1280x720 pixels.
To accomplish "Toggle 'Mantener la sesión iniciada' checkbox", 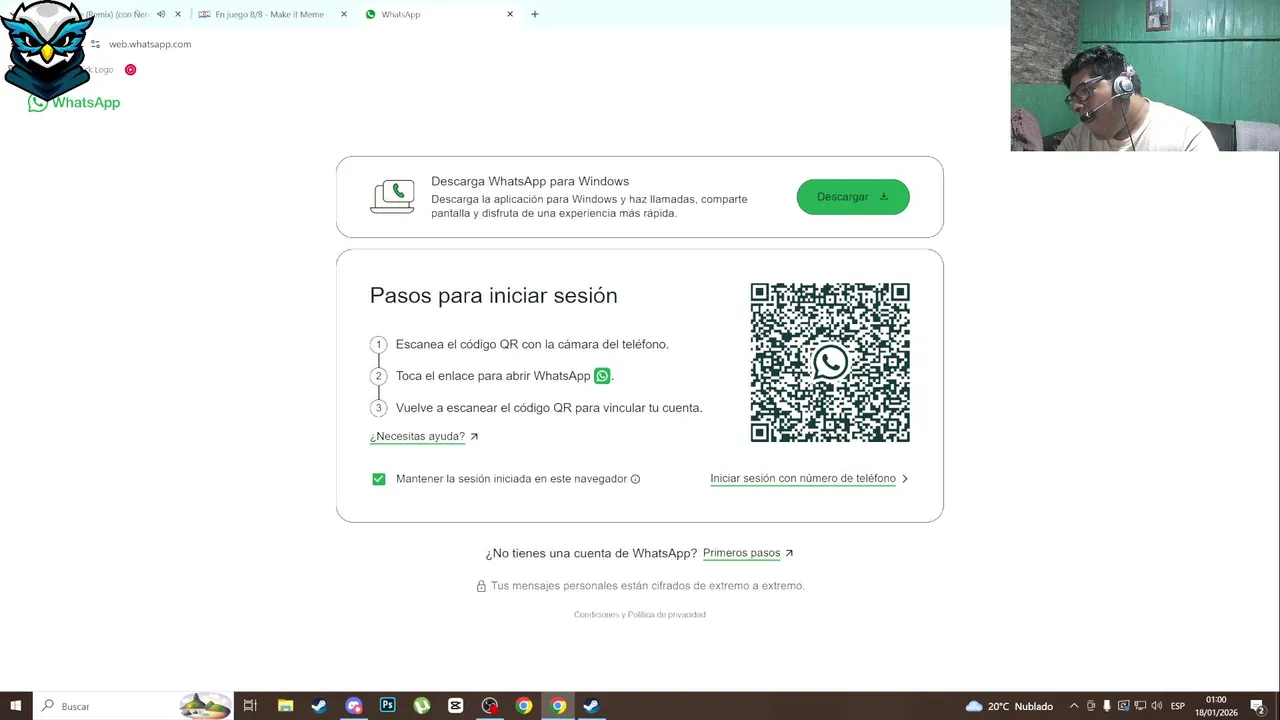I will pos(379,479).
